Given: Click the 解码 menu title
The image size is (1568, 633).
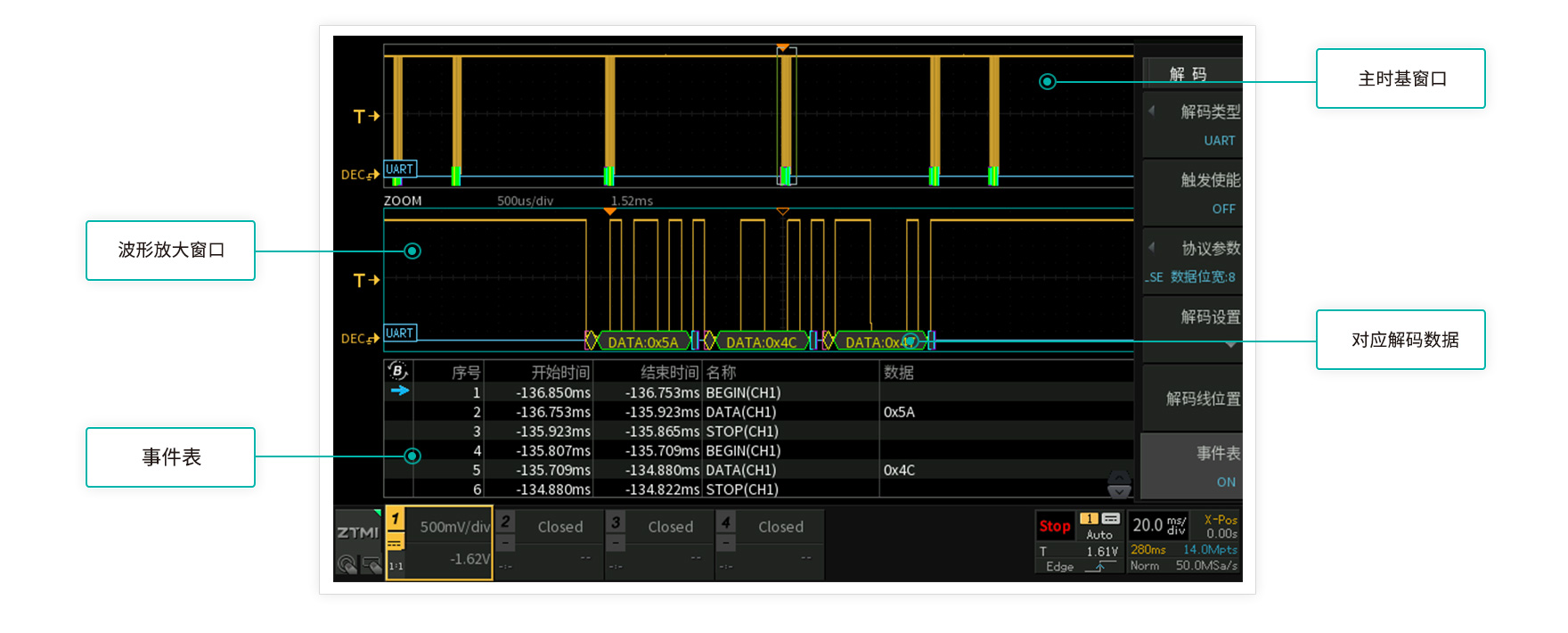Looking at the screenshot, I should [1188, 74].
